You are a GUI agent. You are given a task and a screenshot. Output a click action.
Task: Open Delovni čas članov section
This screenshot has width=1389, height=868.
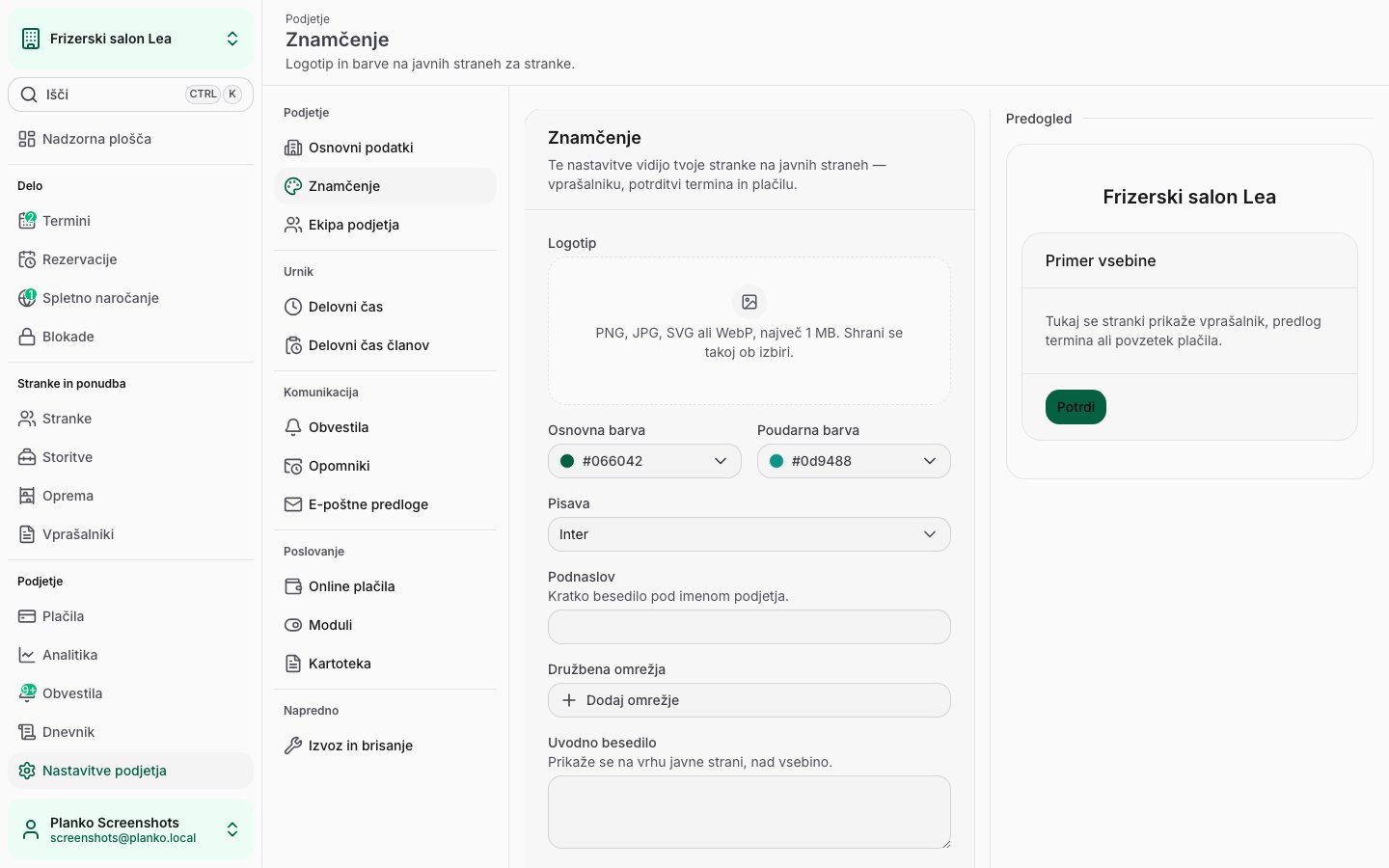point(385,345)
